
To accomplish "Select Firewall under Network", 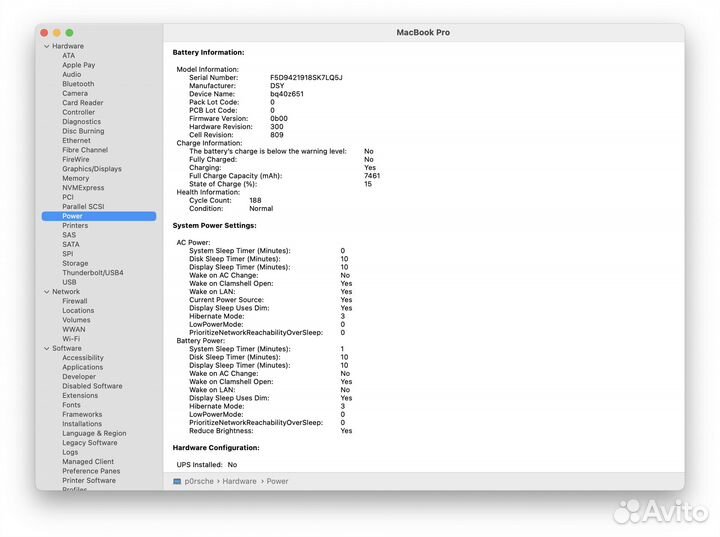I will [74, 301].
